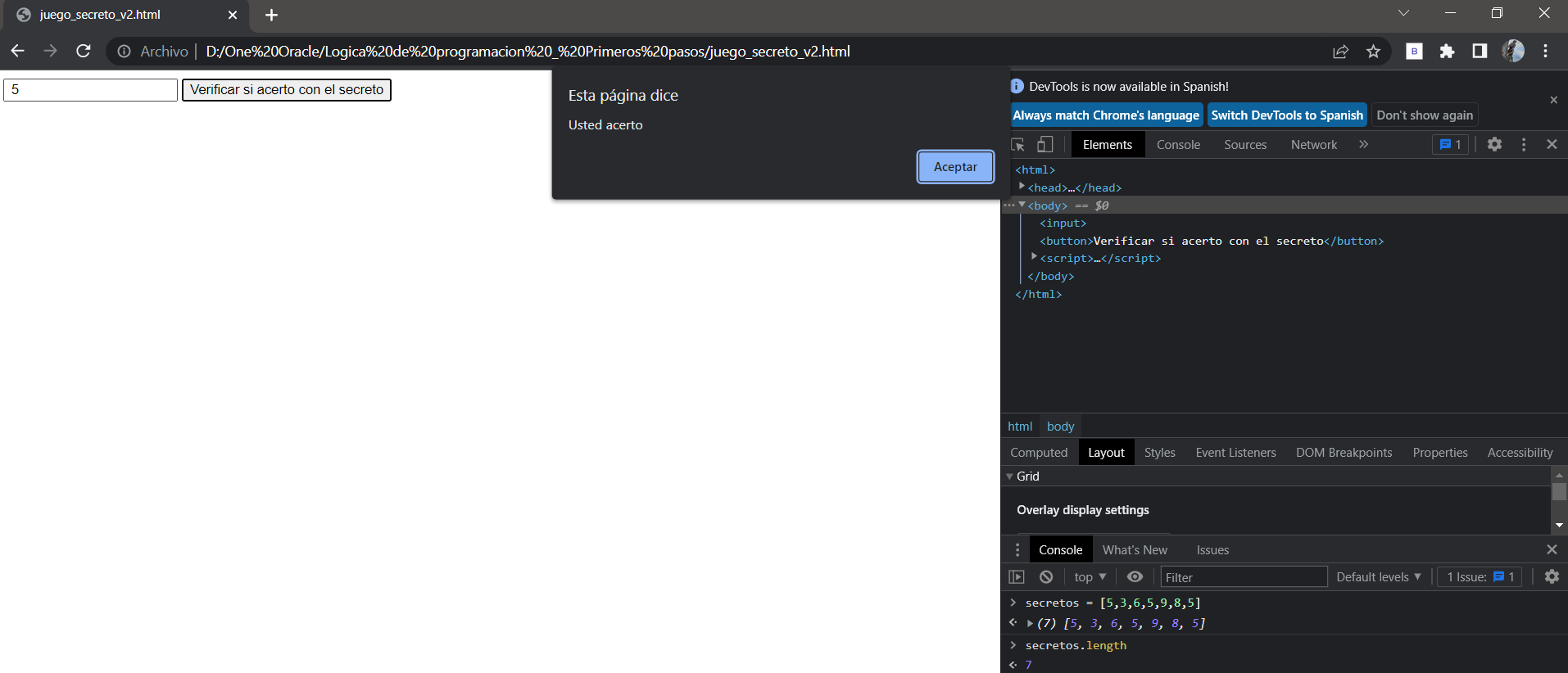Select the input node in DOM tree
Image resolution: width=1568 pixels, height=673 pixels.
(1063, 223)
